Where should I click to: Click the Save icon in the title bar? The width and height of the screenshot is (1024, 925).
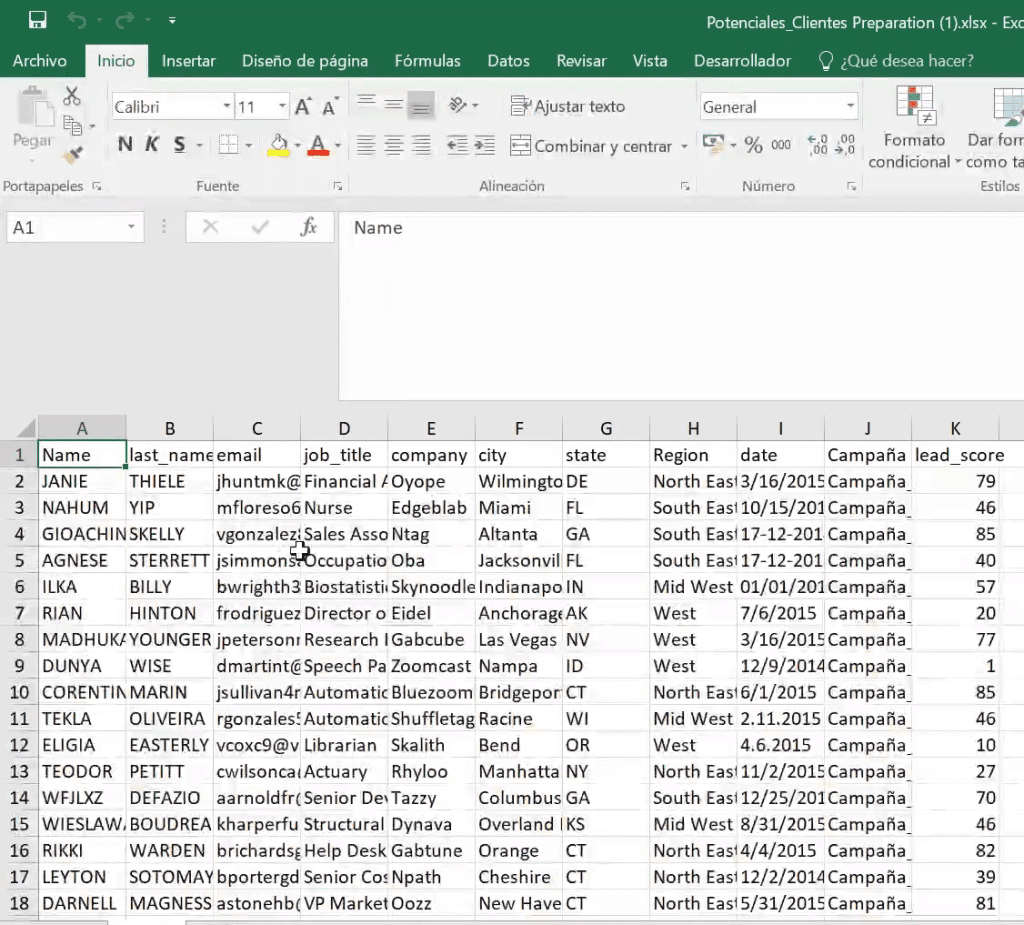(37, 20)
